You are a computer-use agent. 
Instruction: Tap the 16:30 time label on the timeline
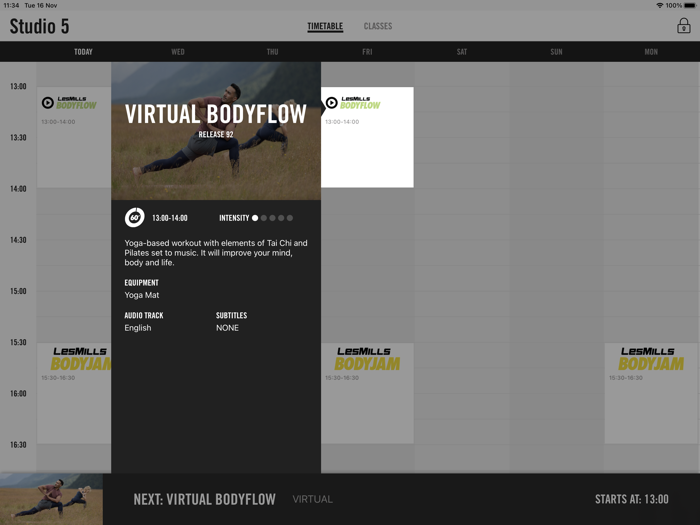[18, 445]
